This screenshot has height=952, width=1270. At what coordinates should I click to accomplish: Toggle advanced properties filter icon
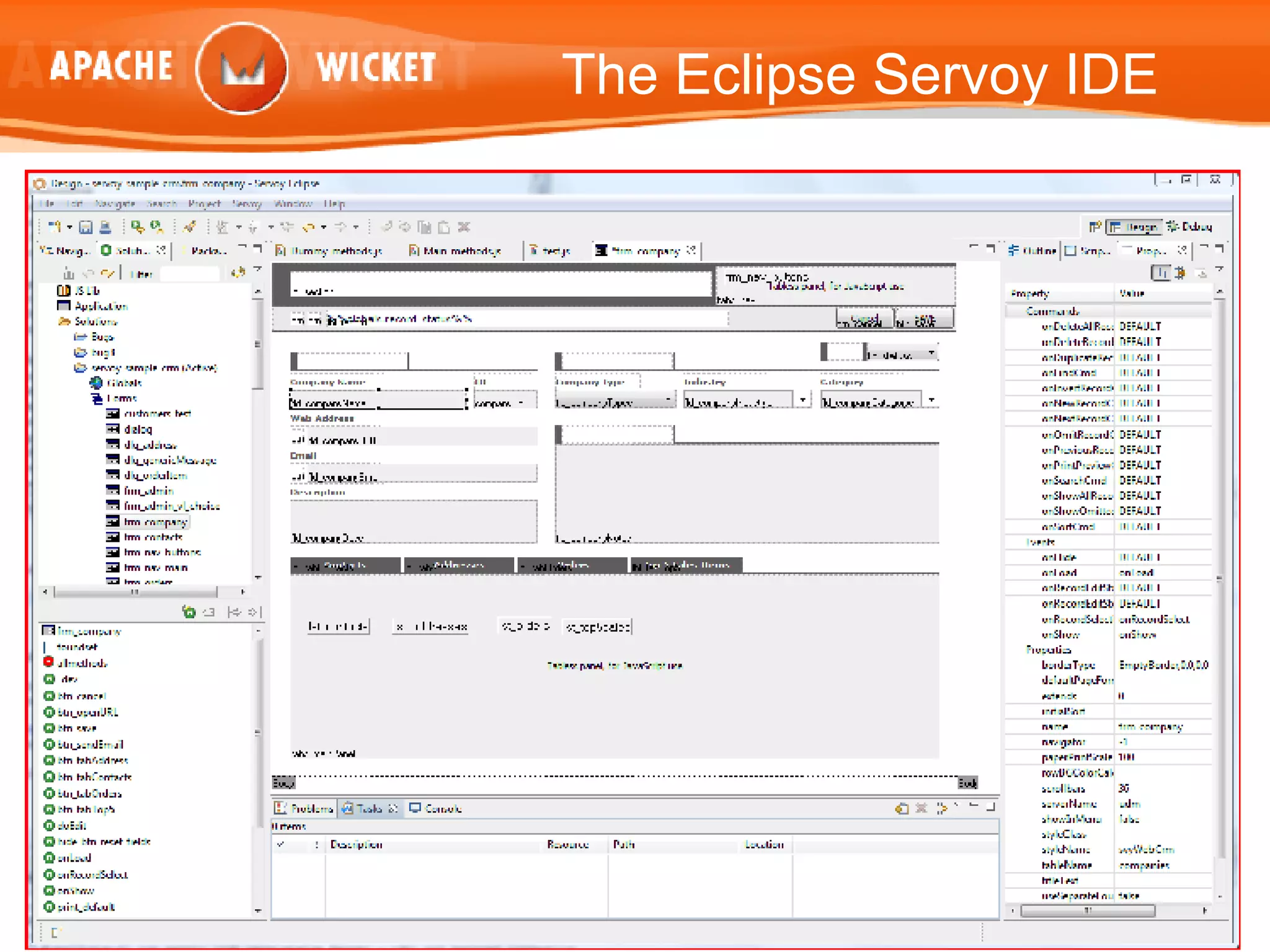(1180, 273)
